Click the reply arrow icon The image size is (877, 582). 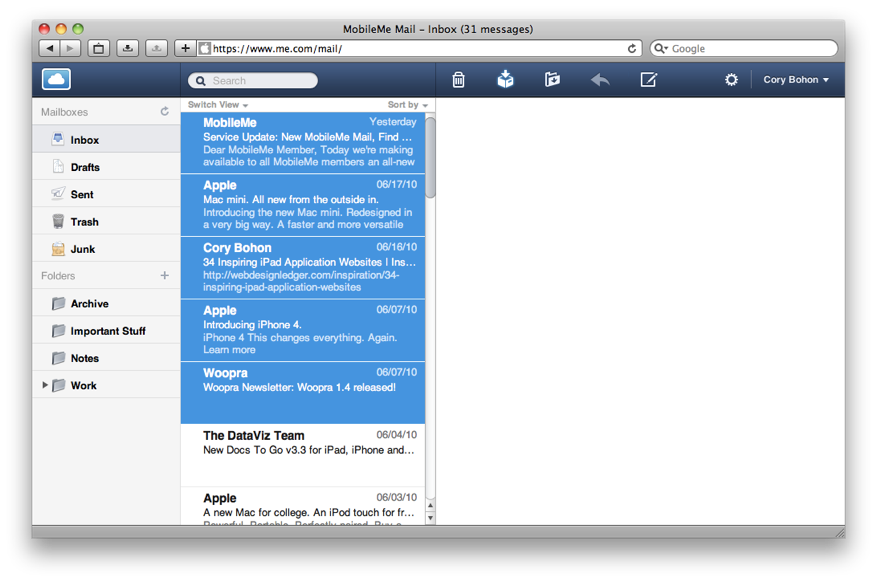click(x=600, y=80)
